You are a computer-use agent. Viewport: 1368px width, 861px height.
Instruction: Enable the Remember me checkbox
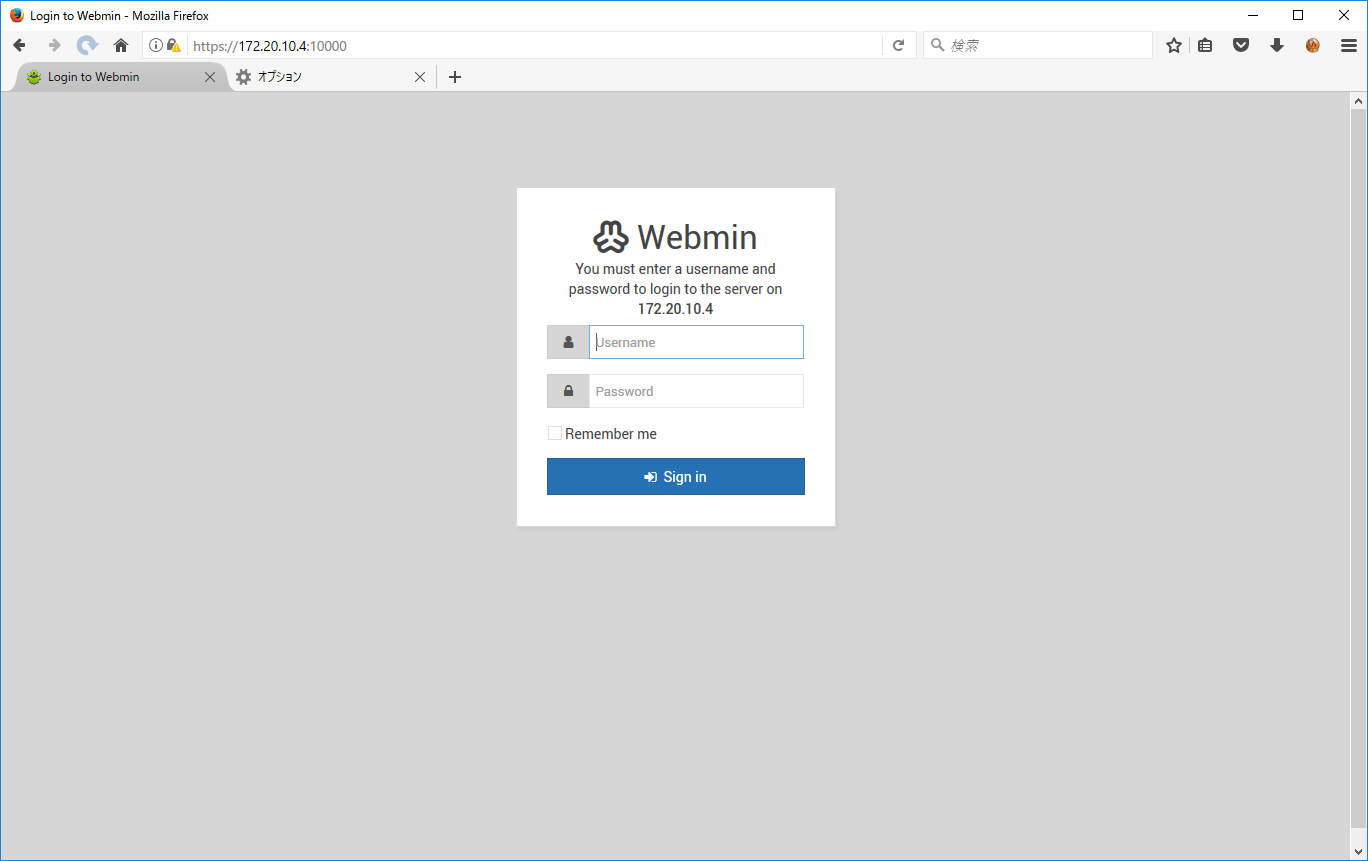555,433
